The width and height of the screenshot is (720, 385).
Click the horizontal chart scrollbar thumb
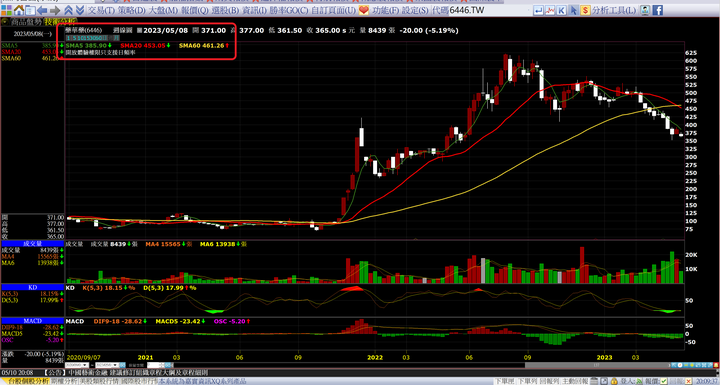596,365
